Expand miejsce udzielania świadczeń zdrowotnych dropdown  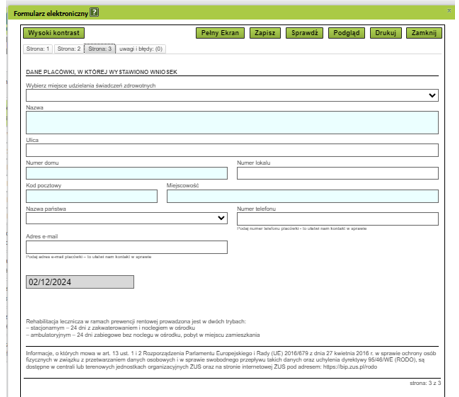(x=232, y=95)
